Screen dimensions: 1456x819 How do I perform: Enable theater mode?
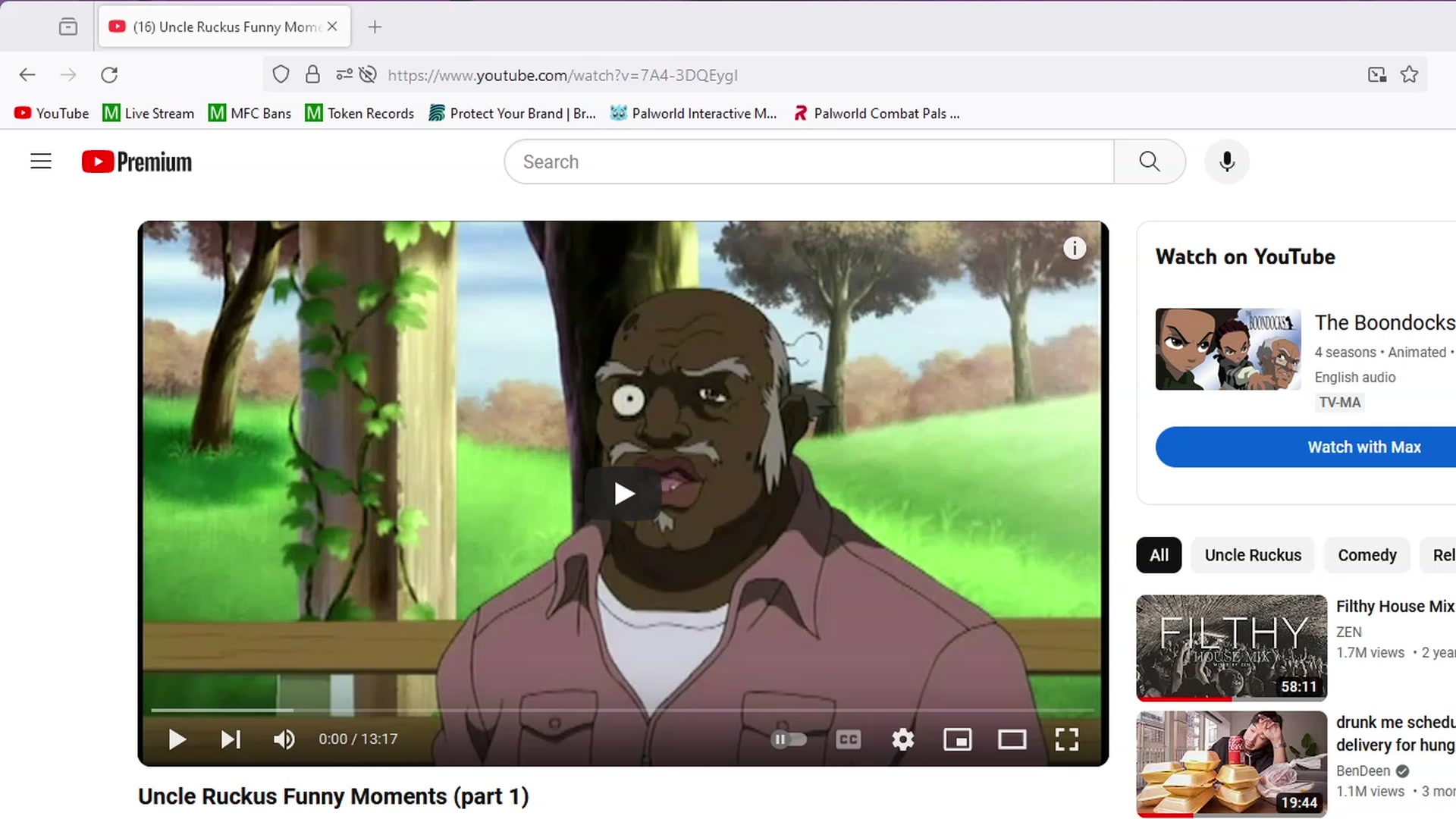(1012, 739)
